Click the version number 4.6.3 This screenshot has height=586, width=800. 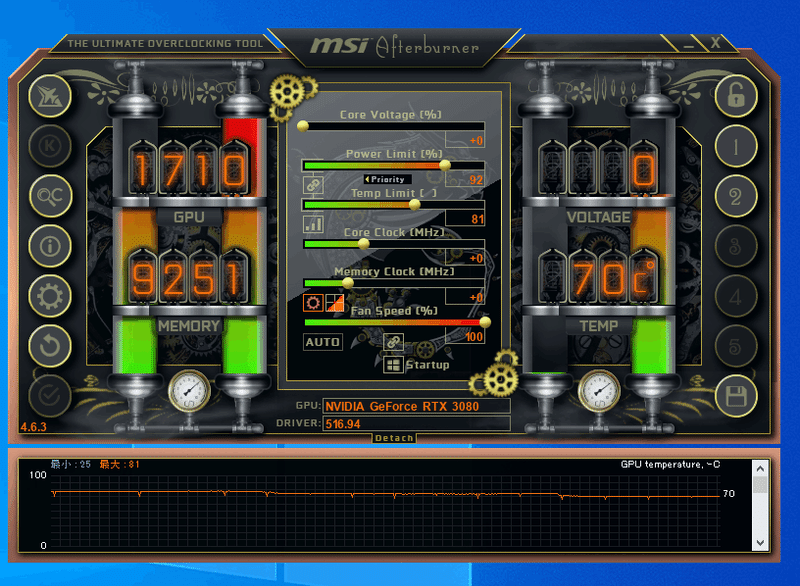coord(33,427)
